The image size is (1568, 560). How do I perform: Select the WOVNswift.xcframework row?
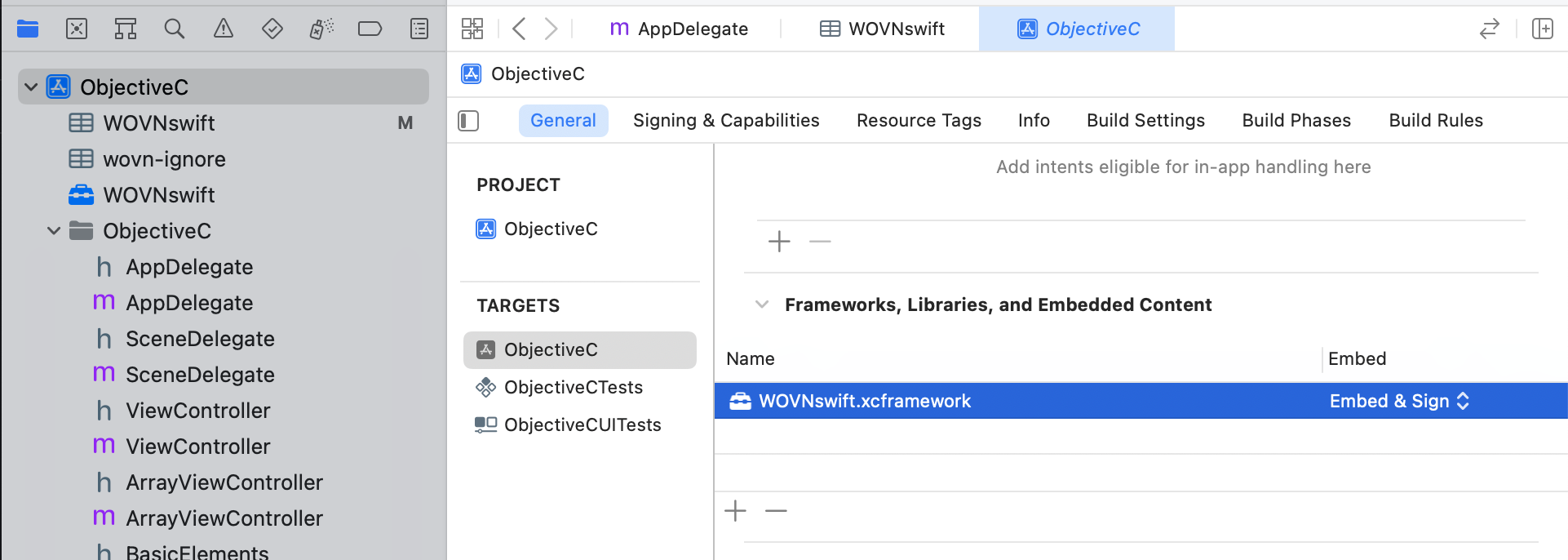point(1141,401)
